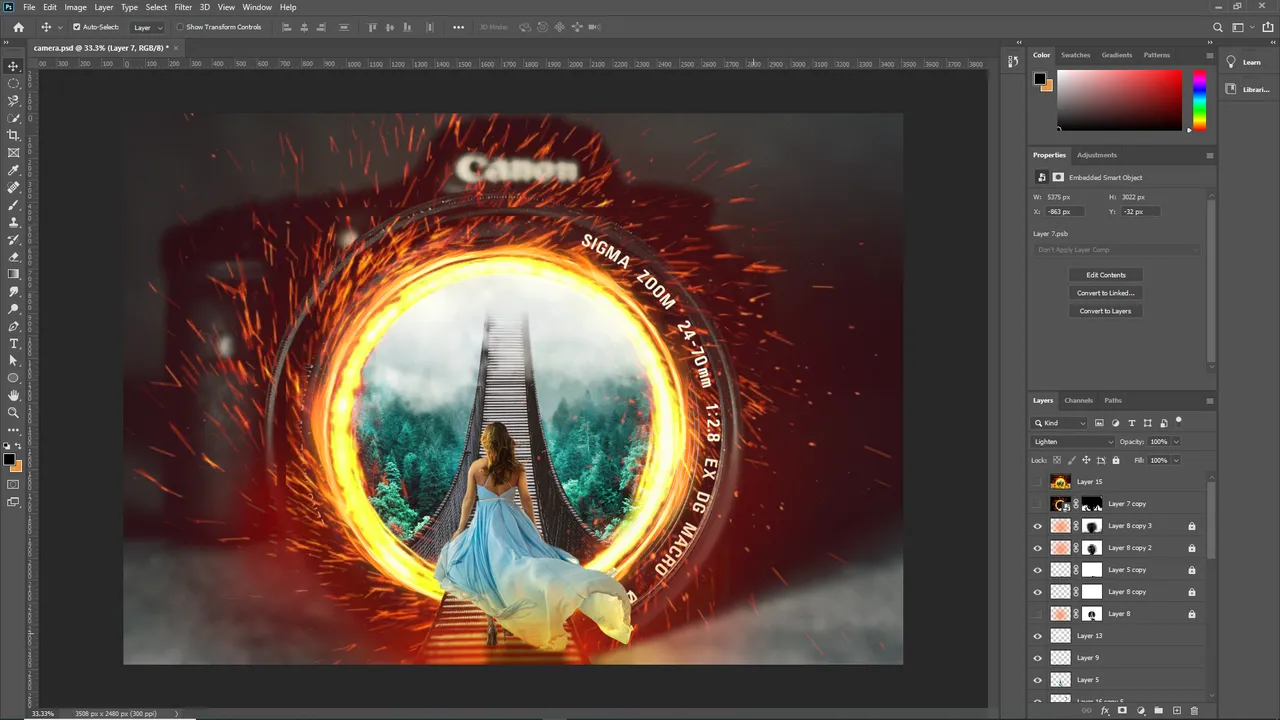Select the Healing Brush tool
The image size is (1280, 720).
[13, 187]
